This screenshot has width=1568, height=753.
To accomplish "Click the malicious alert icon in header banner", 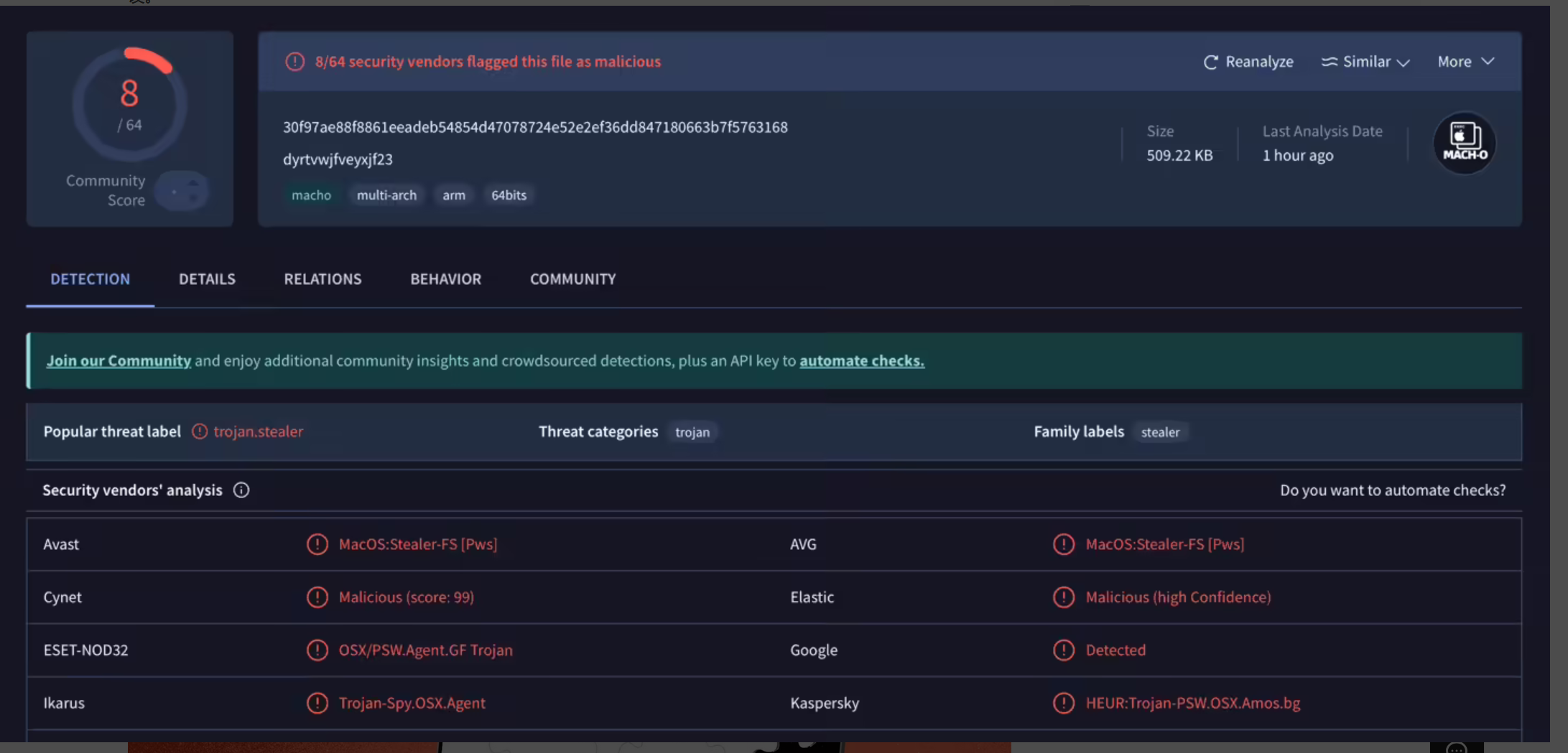I will (x=294, y=62).
